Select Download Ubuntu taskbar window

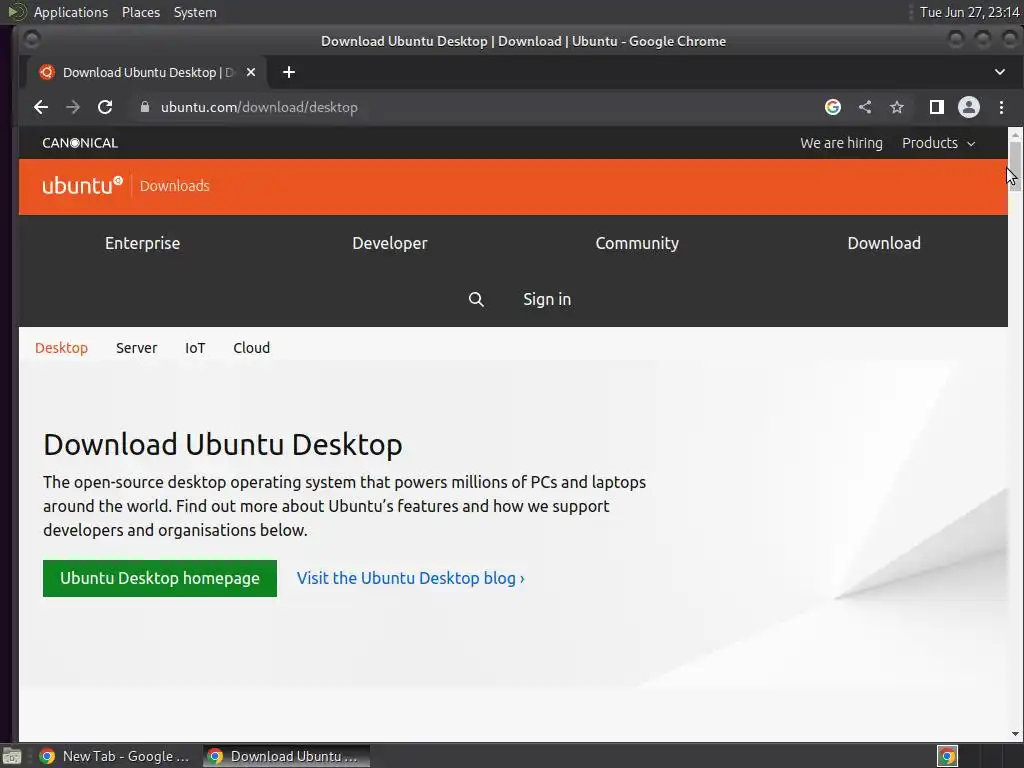coord(286,756)
